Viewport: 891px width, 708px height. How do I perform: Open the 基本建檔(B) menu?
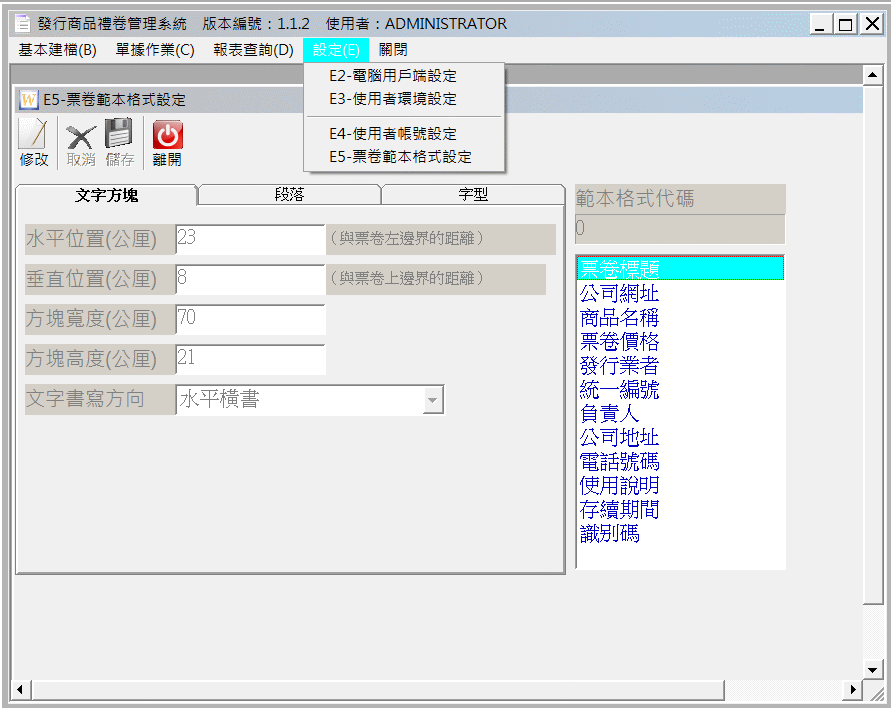pyautogui.click(x=57, y=50)
